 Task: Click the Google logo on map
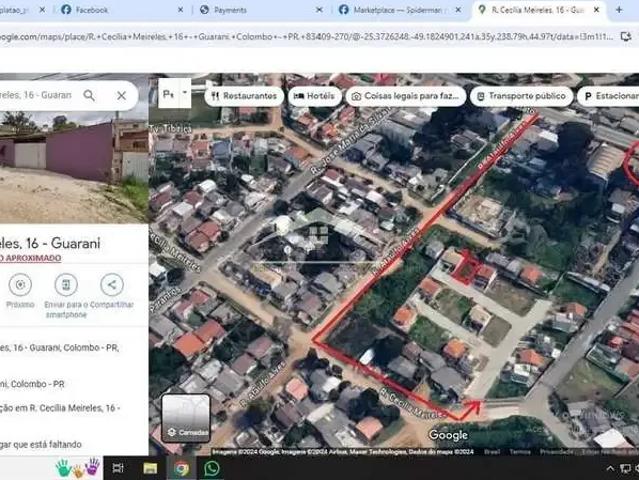[448, 435]
